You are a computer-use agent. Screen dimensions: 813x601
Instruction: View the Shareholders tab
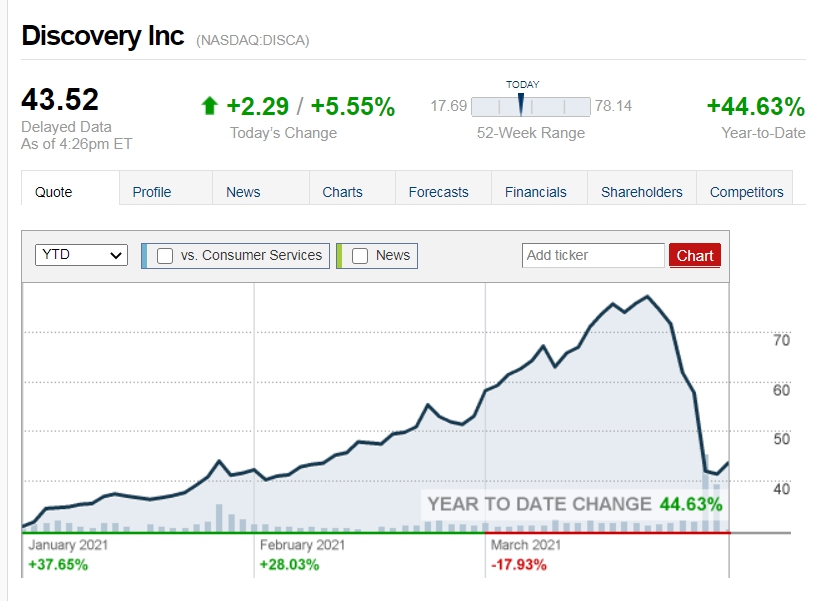tap(642, 192)
